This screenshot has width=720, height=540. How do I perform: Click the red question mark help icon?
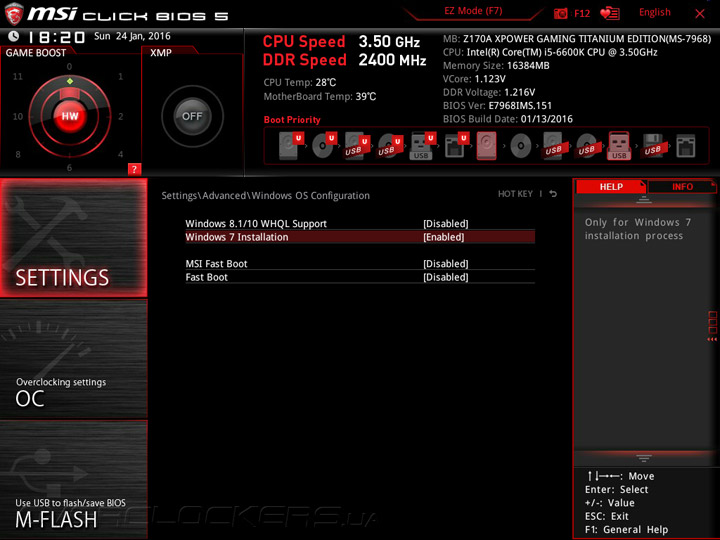[134, 169]
